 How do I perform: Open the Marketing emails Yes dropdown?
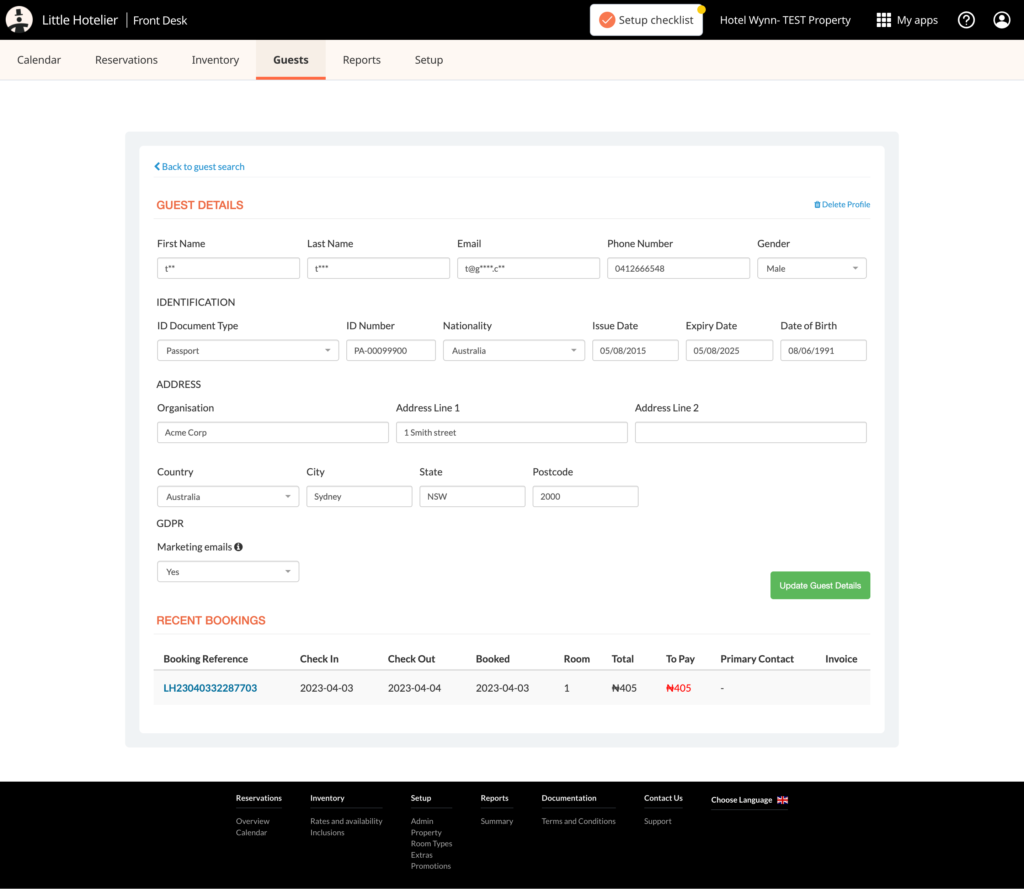(227, 572)
